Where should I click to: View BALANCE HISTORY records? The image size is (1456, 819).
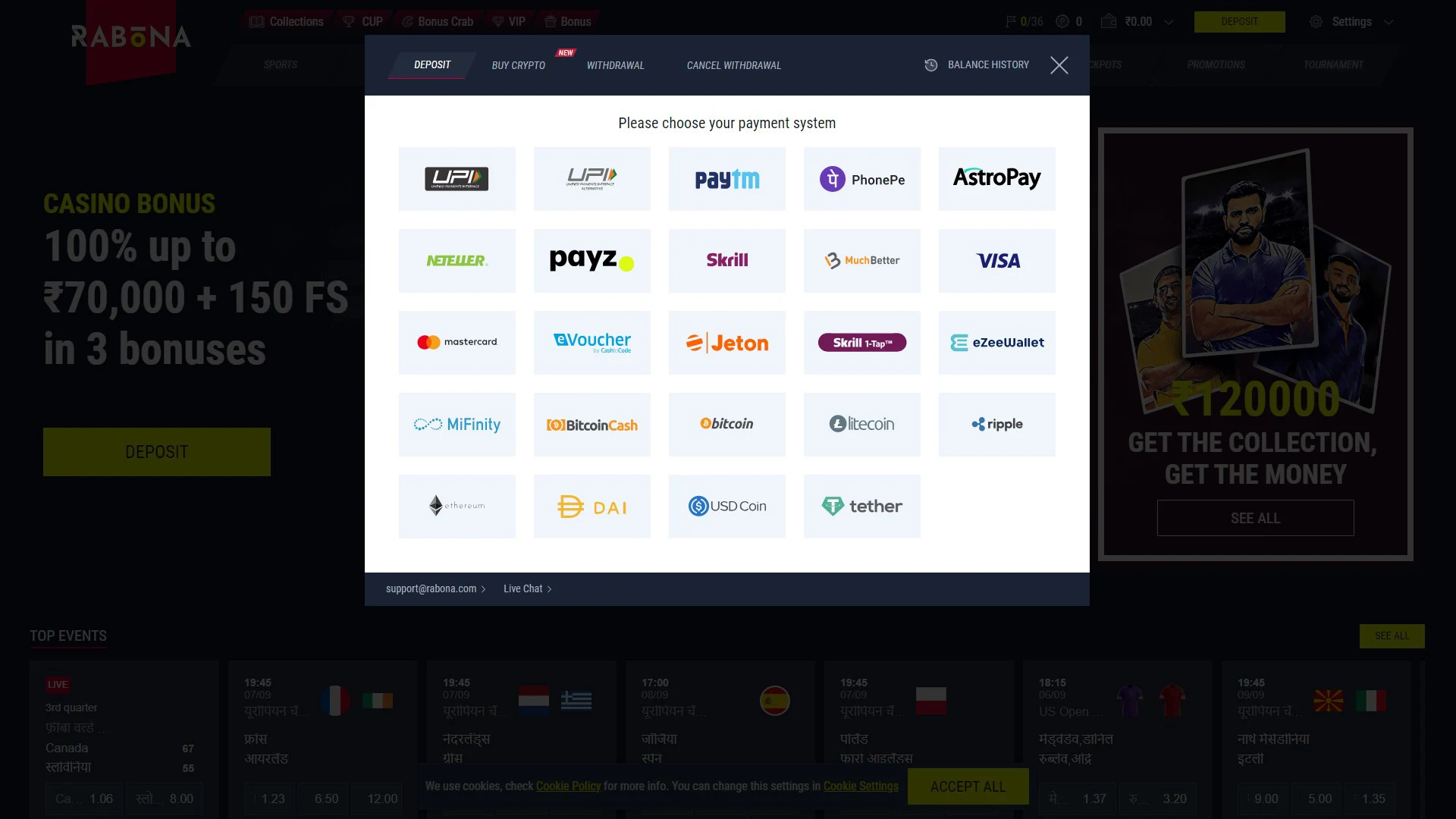(977, 65)
